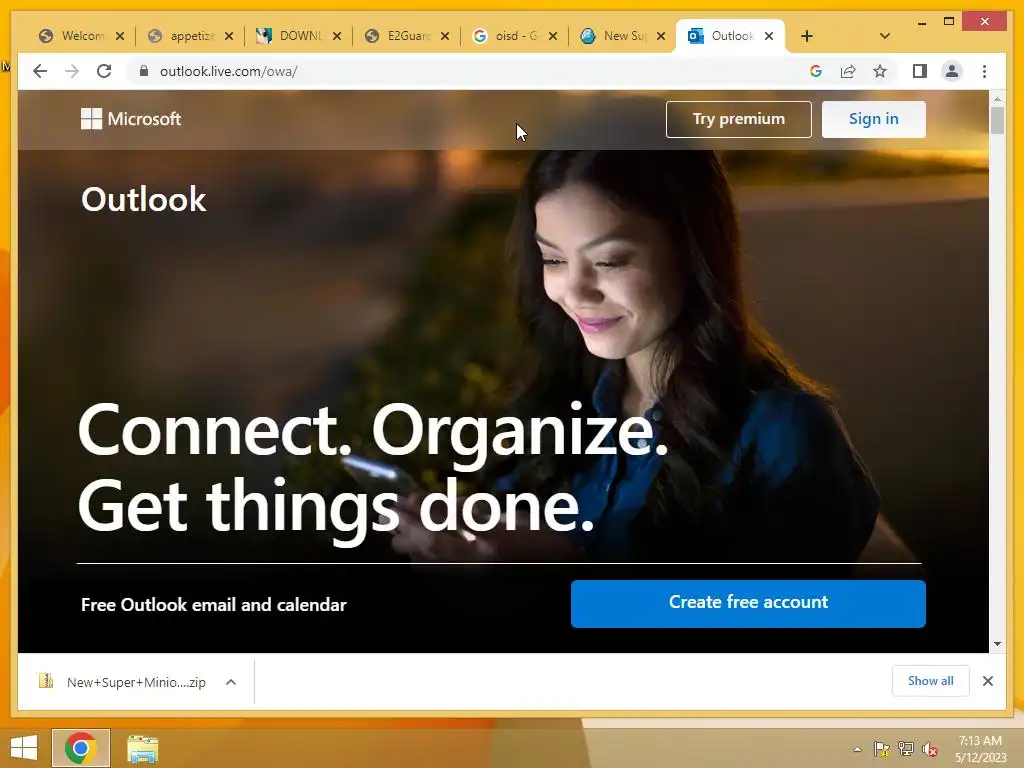The height and width of the screenshot is (768, 1024).
Task: Open File Explorer from the taskbar
Action: click(x=142, y=748)
